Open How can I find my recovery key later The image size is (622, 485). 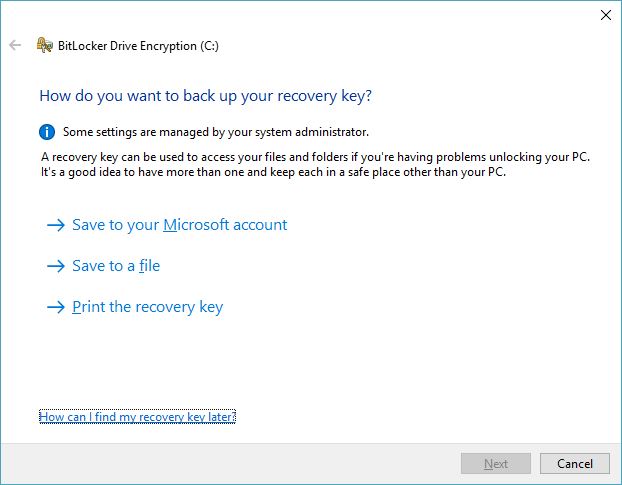tap(137, 416)
